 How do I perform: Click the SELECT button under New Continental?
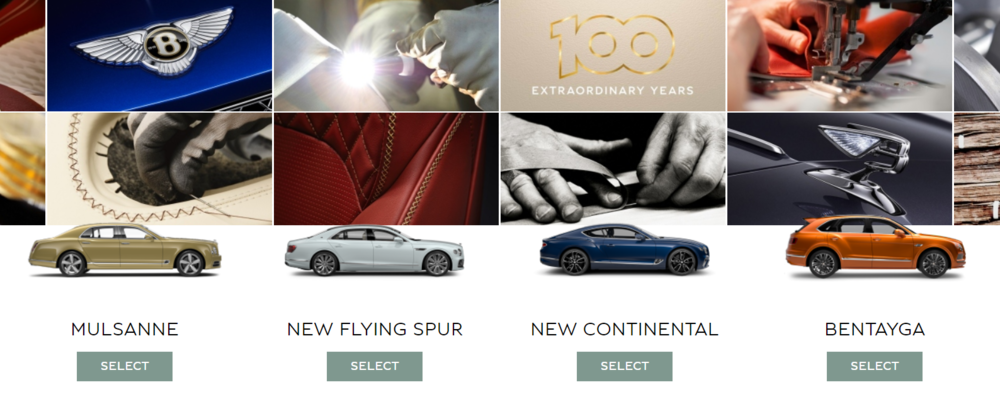pyautogui.click(x=624, y=366)
